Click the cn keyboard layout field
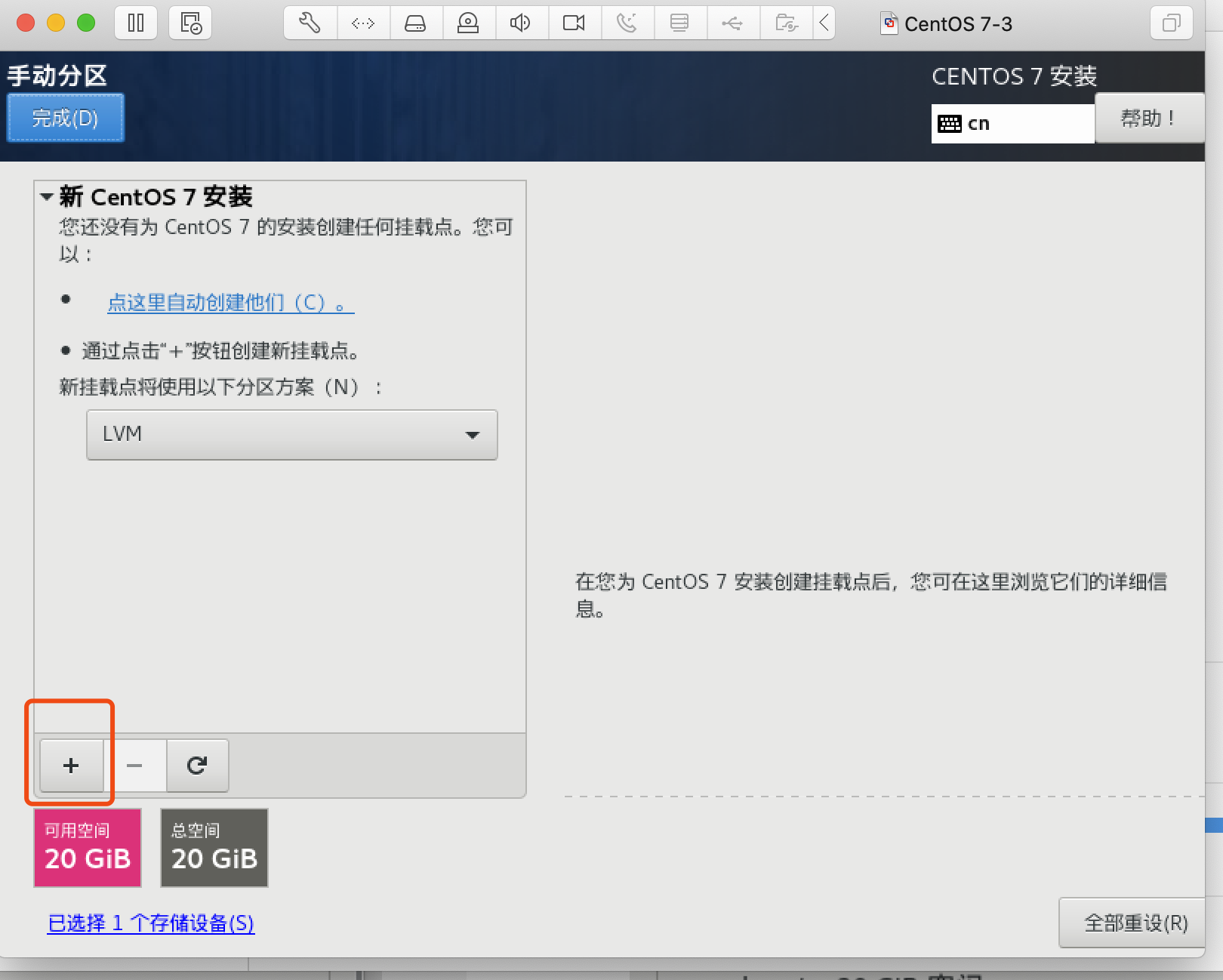 [1013, 124]
